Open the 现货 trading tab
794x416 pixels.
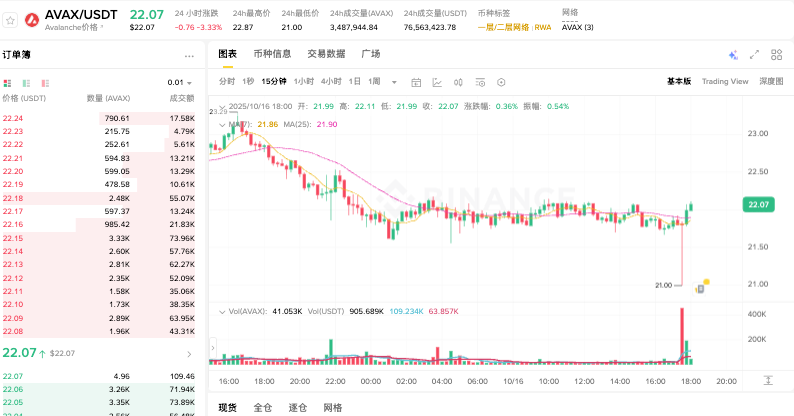tap(227, 407)
